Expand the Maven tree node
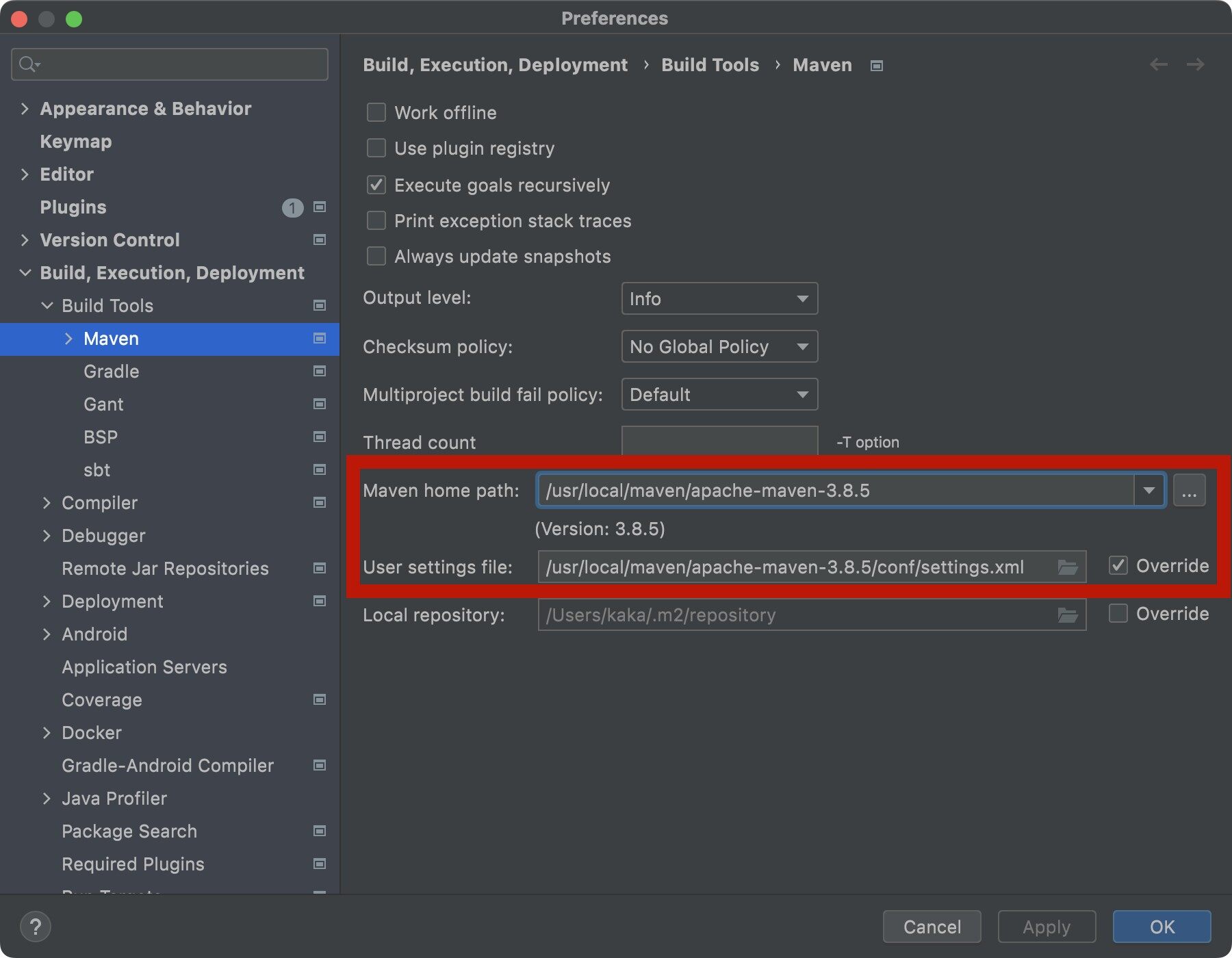The width and height of the screenshot is (1232, 958). point(68,339)
